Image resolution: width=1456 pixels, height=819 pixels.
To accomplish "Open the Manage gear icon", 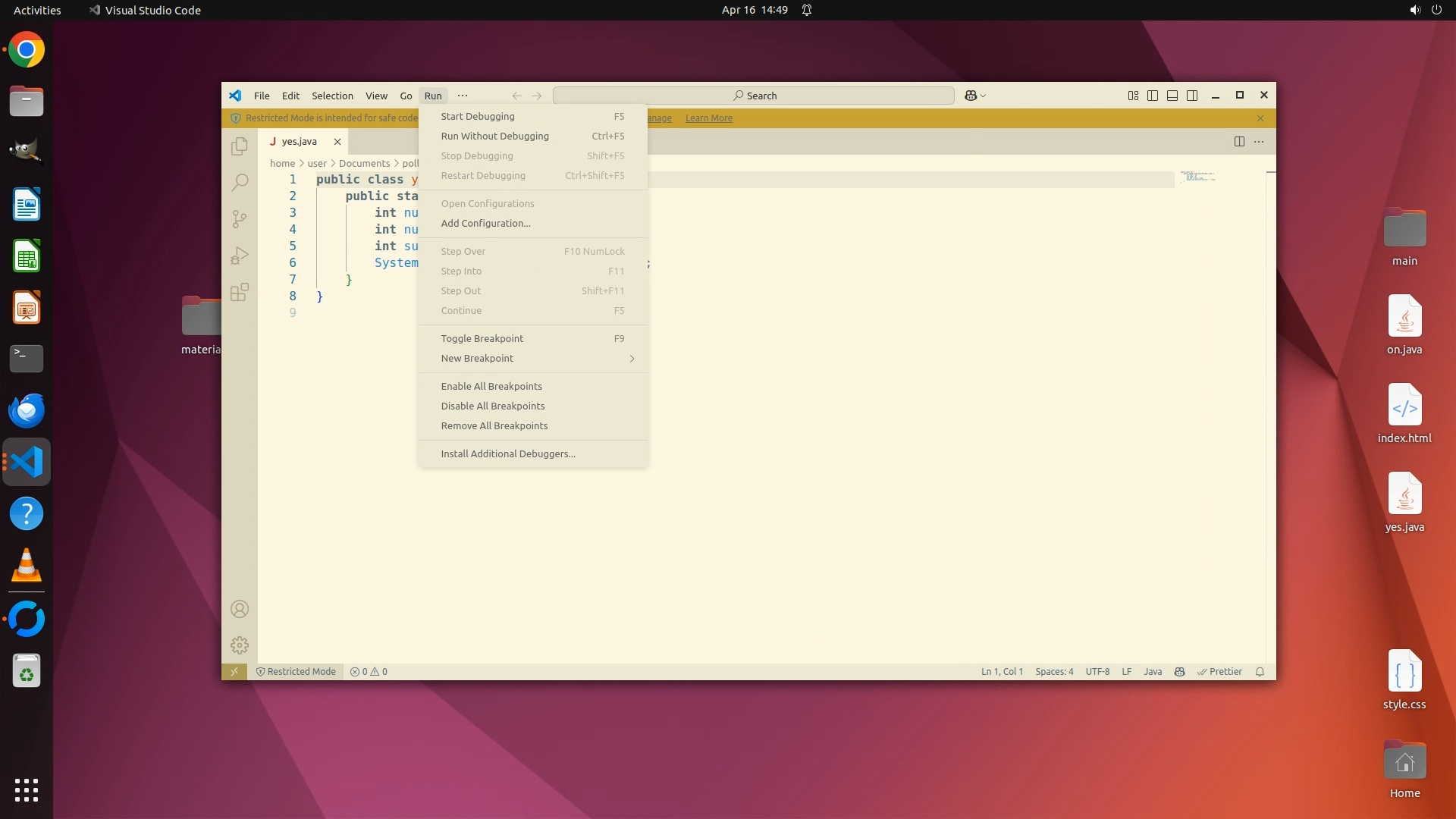I will pyautogui.click(x=240, y=645).
